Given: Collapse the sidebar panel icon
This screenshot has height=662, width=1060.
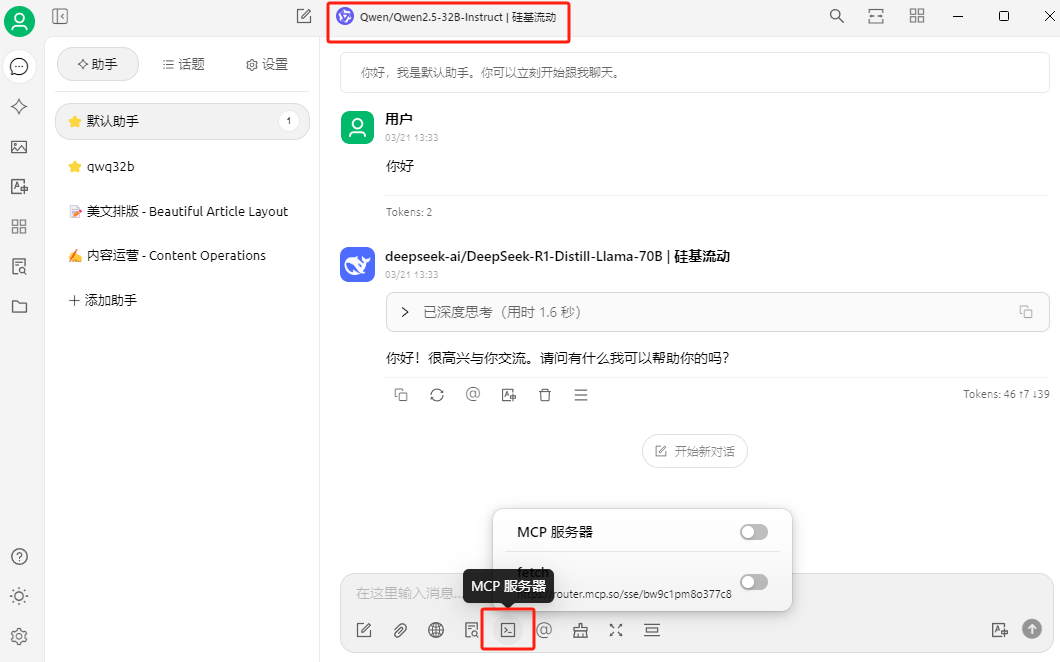Looking at the screenshot, I should tap(60, 16).
